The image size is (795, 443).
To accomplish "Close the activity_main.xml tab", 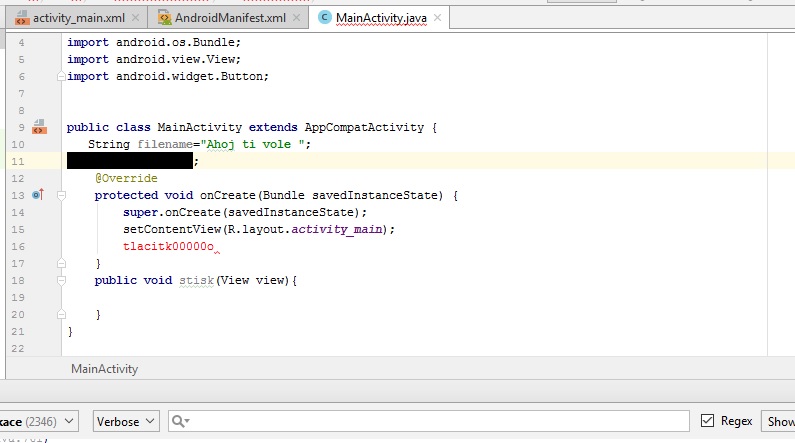I will pos(135,18).
